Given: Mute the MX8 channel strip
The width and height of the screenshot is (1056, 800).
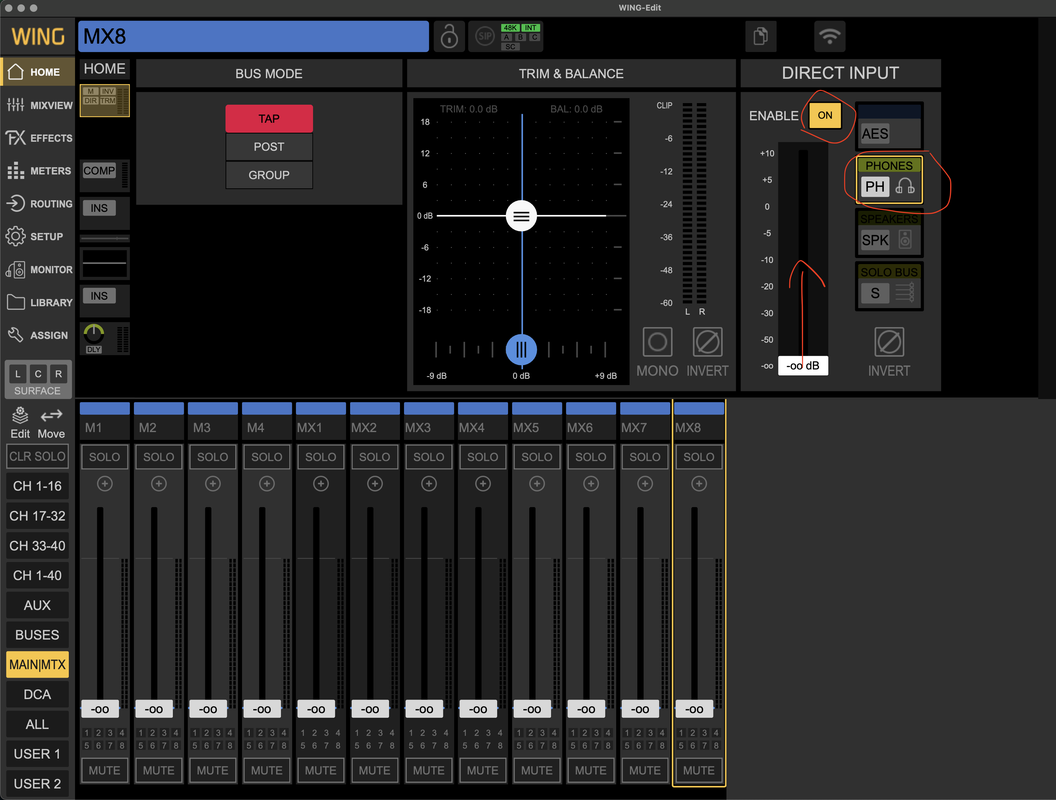Looking at the screenshot, I should click(x=699, y=770).
